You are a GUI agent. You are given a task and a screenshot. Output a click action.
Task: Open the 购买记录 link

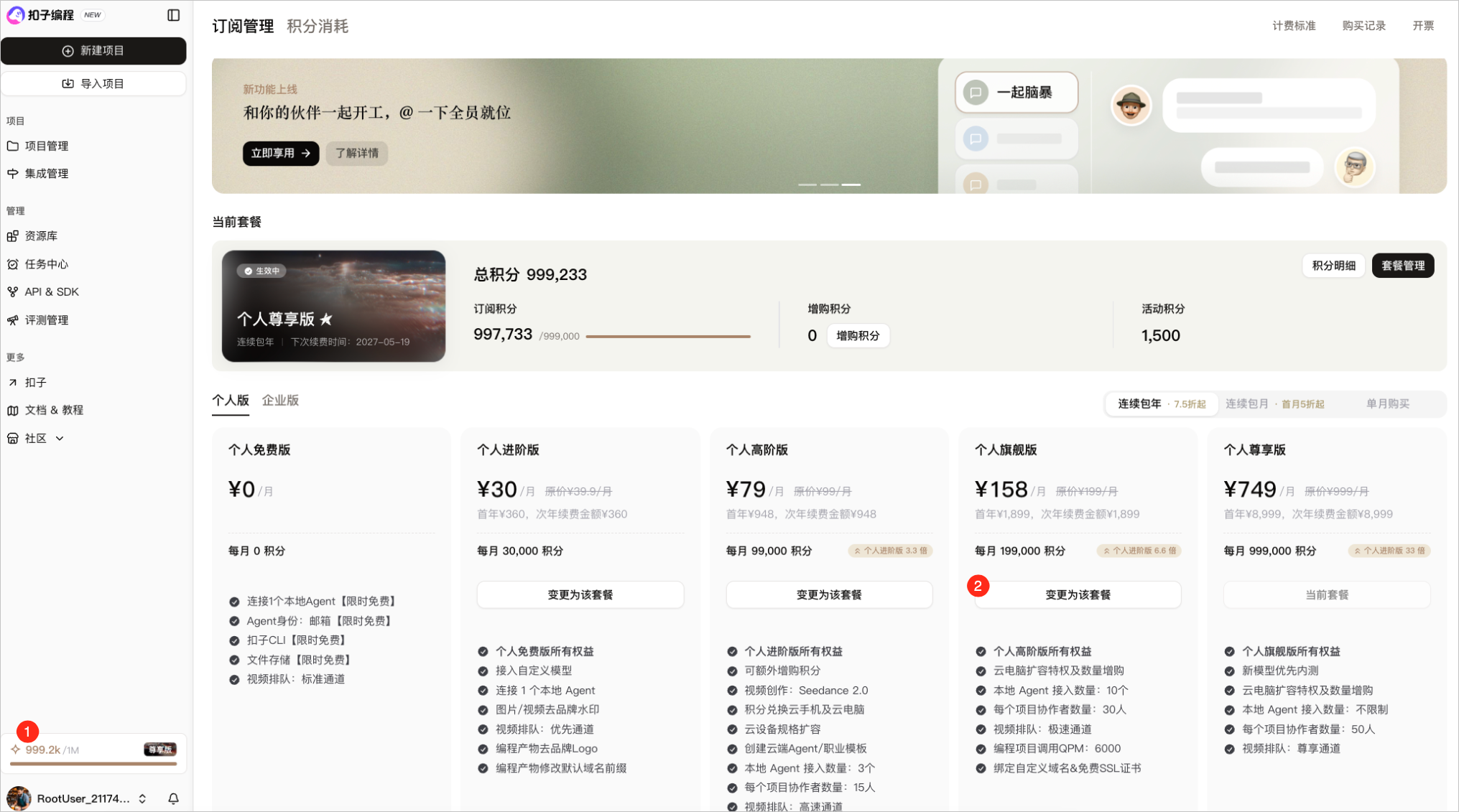click(x=1363, y=26)
